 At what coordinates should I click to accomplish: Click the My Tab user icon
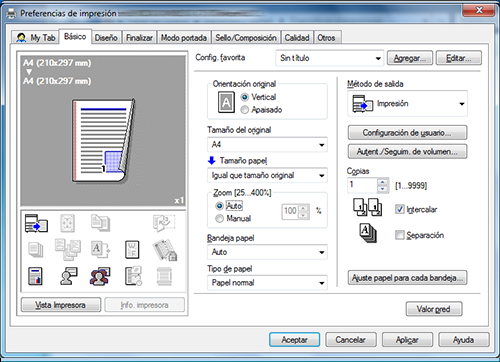[x=21, y=38]
